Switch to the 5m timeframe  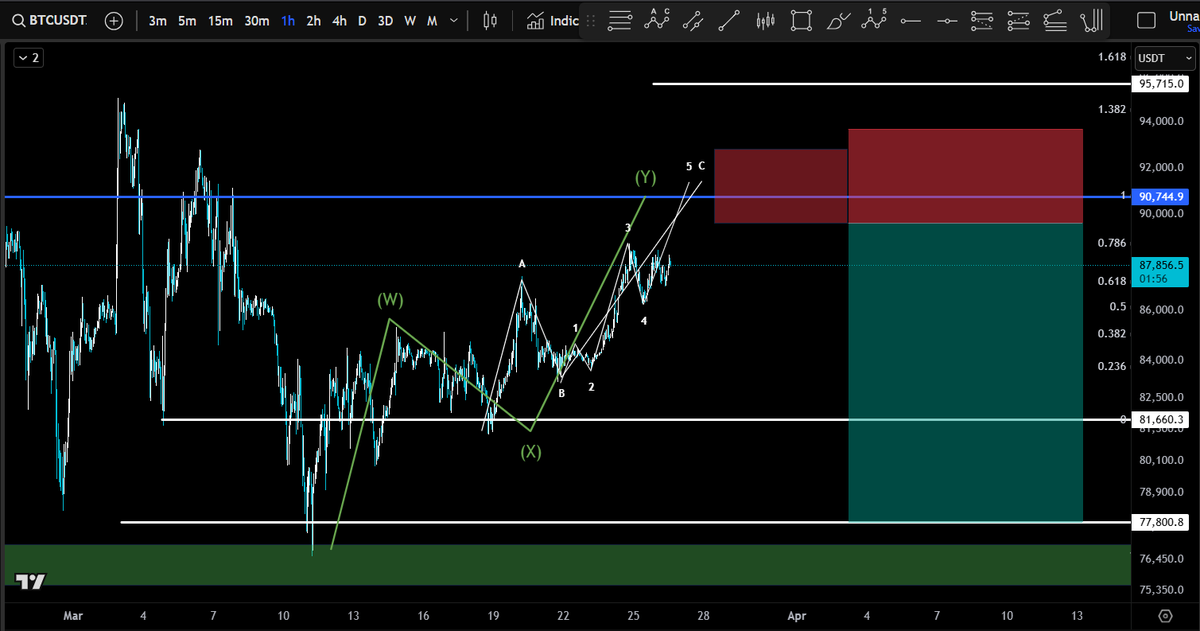(x=187, y=20)
